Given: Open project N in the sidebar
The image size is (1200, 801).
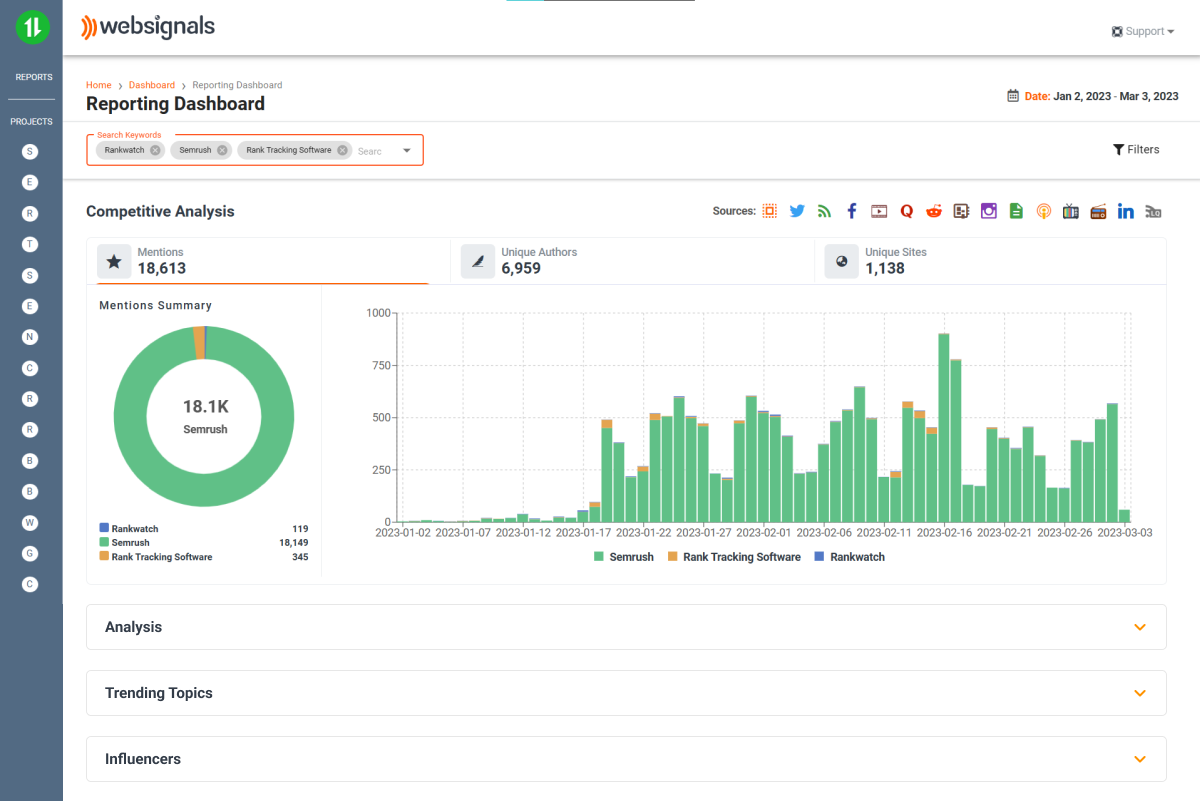Looking at the screenshot, I should click(x=30, y=337).
